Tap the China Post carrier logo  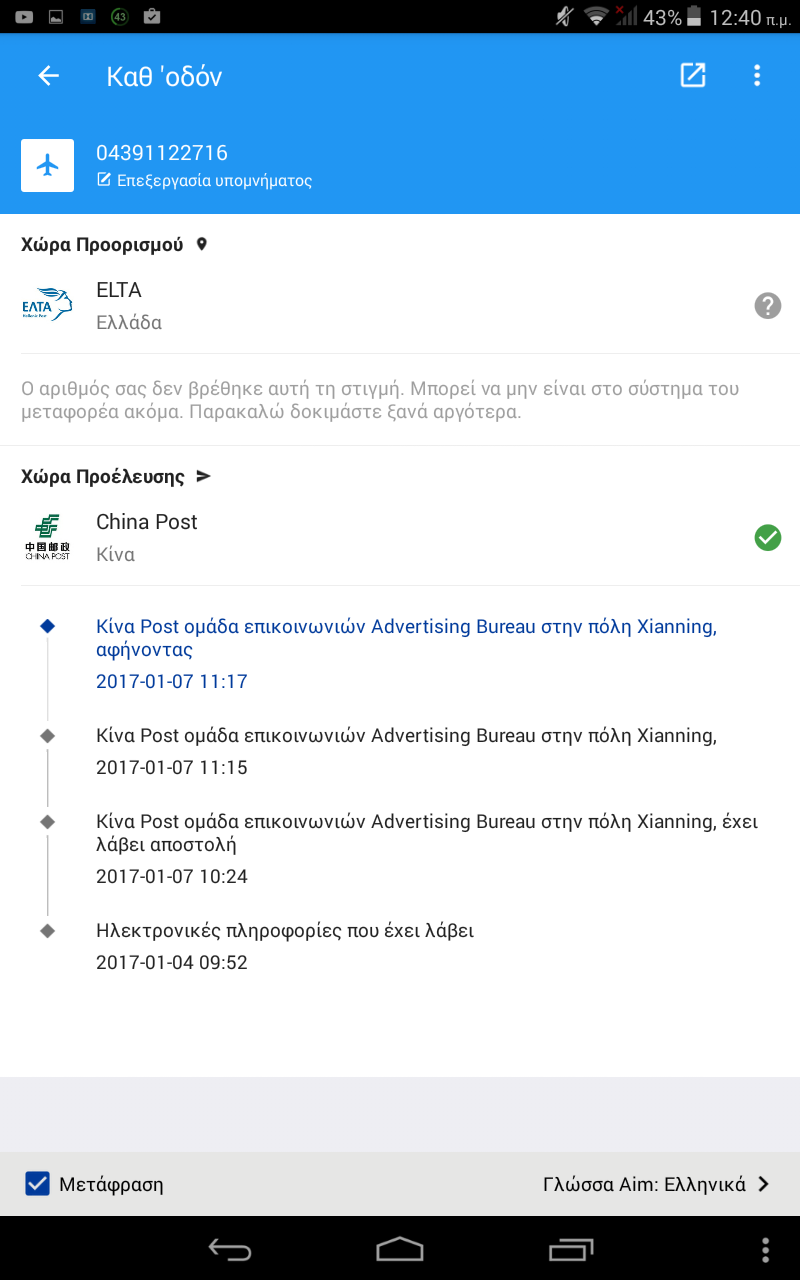(x=48, y=538)
